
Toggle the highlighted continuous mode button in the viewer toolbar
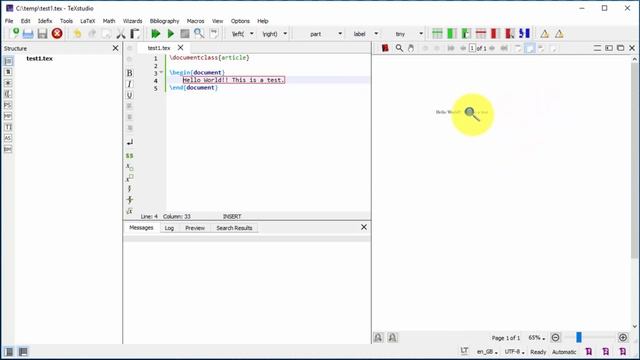(x=529, y=48)
